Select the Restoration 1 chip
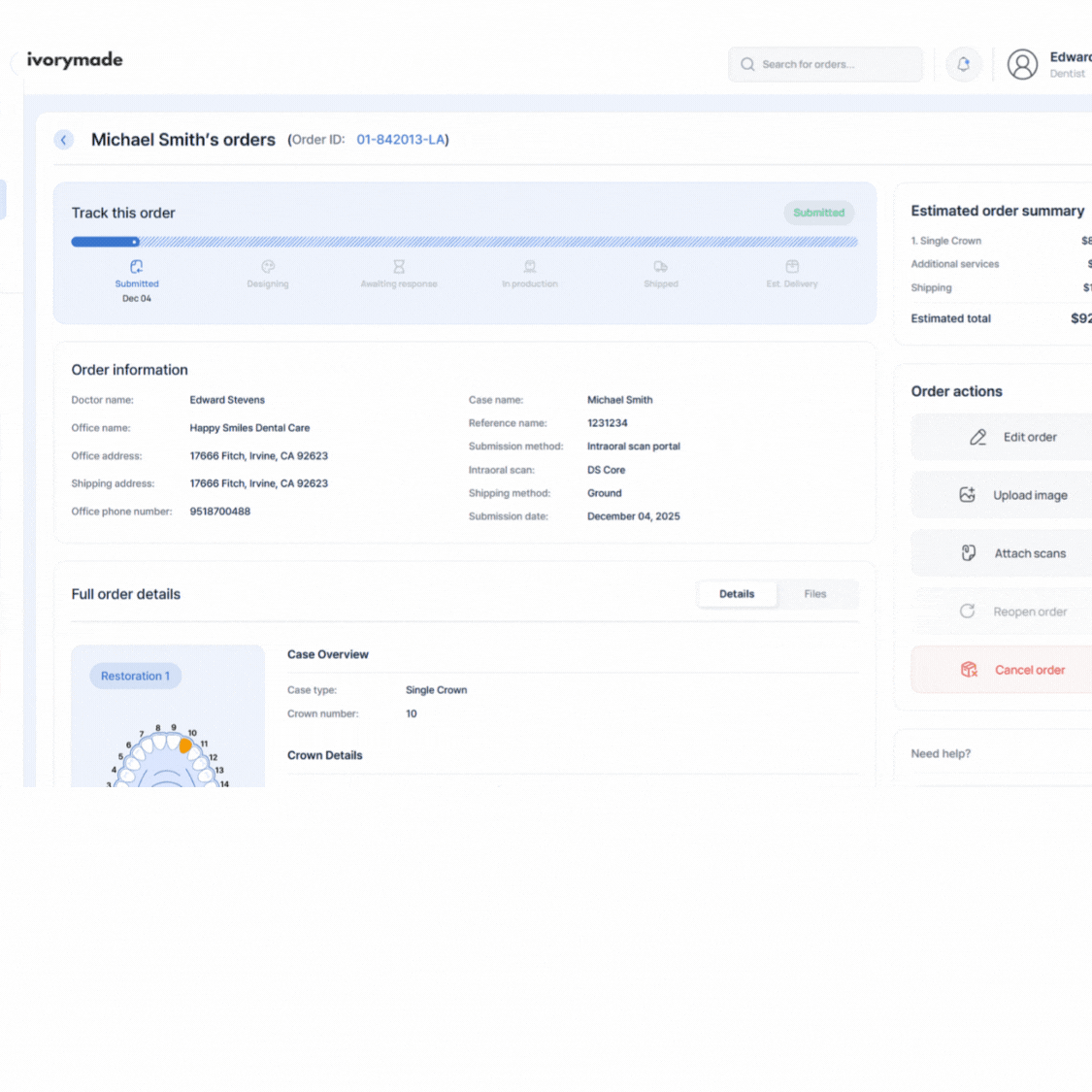 (x=135, y=676)
